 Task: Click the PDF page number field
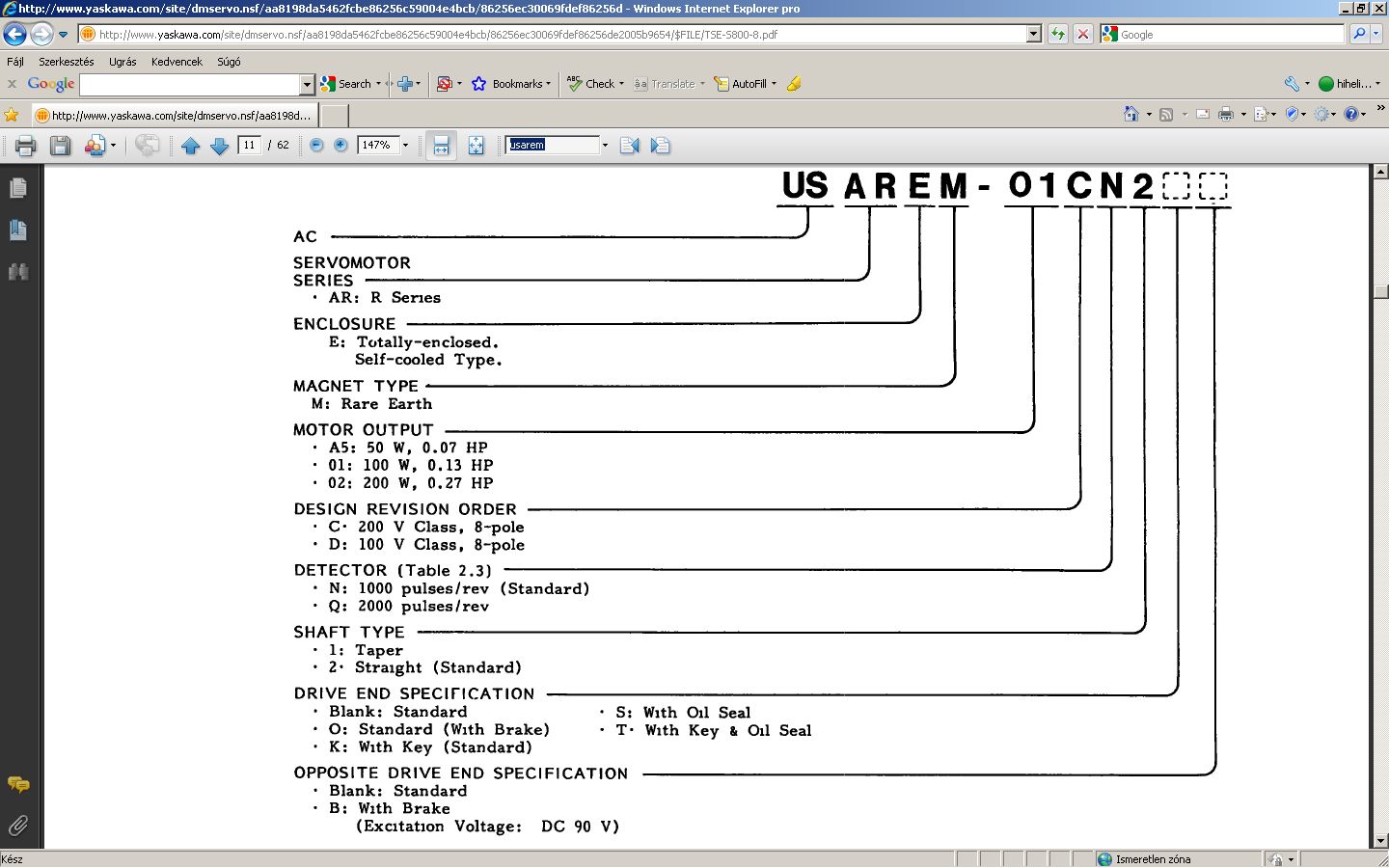[249, 146]
